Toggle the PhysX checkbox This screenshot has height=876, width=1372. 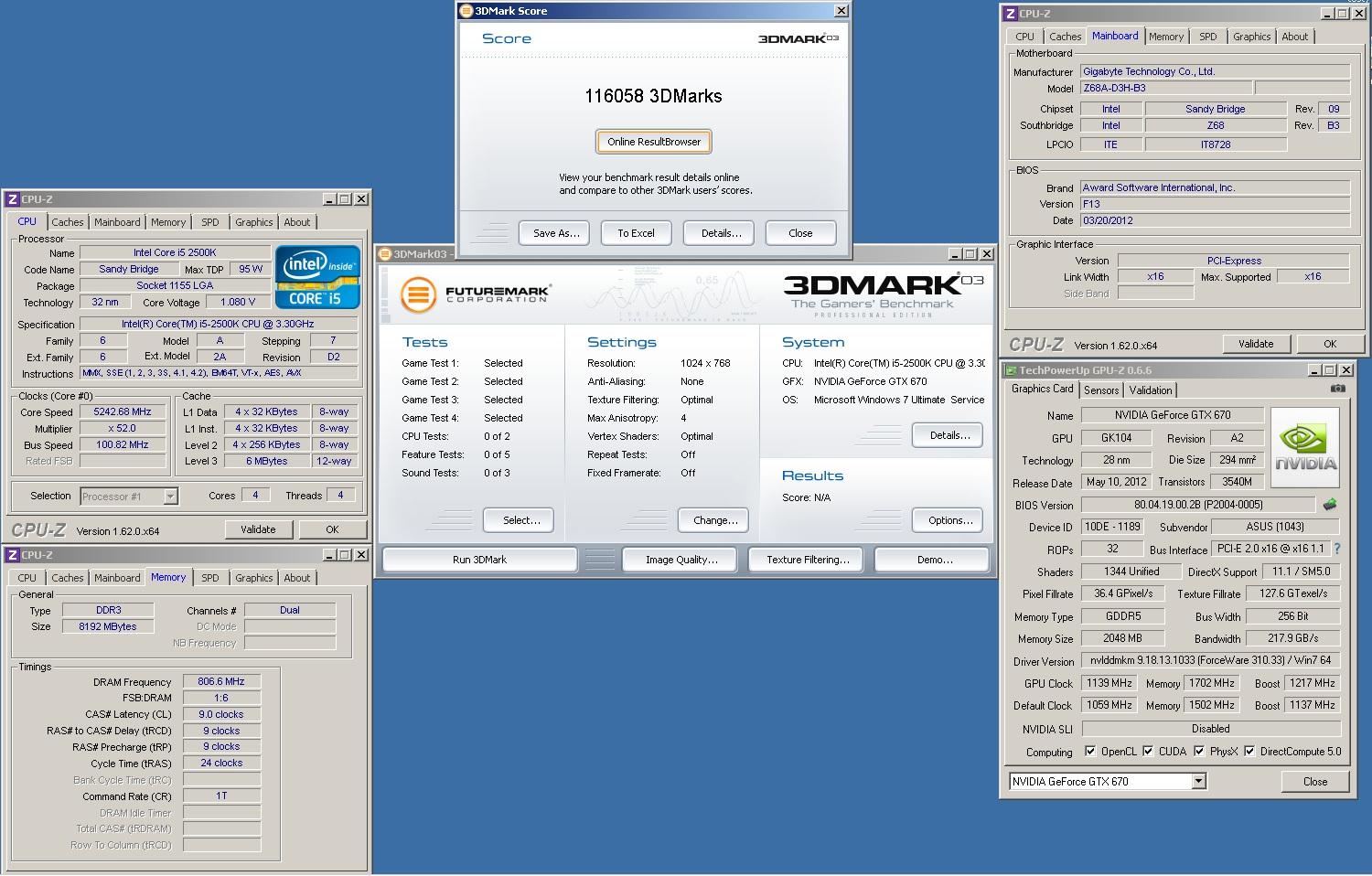(1199, 752)
